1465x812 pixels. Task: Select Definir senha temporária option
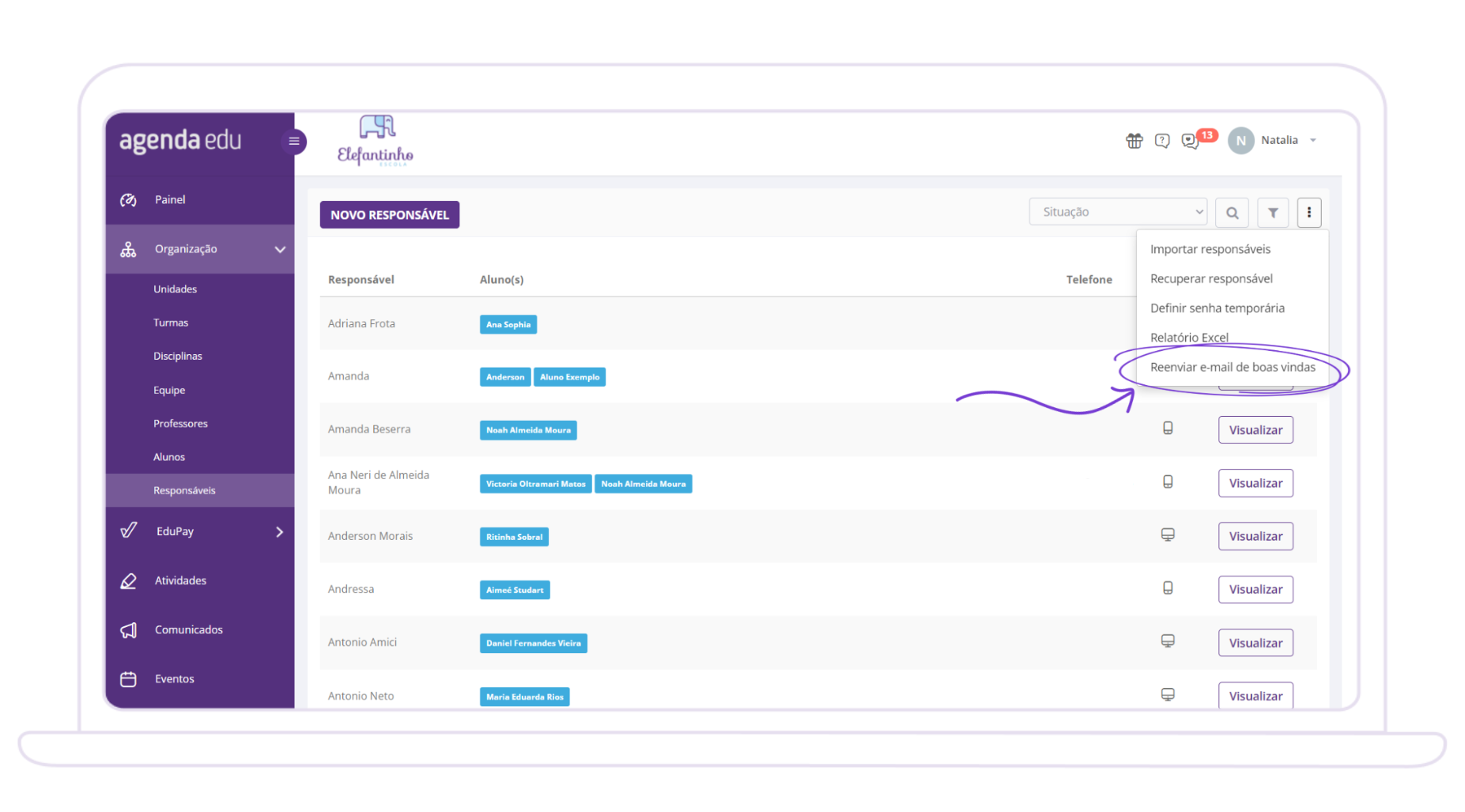pyautogui.click(x=1217, y=308)
